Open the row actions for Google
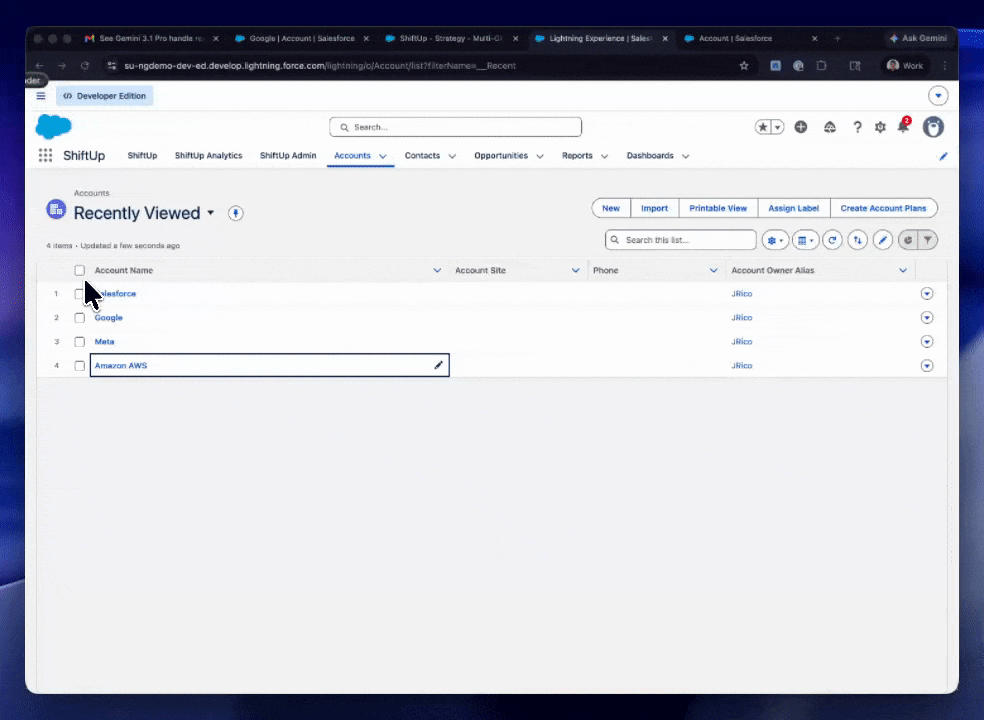Viewport: 984px width, 720px height. click(x=927, y=318)
